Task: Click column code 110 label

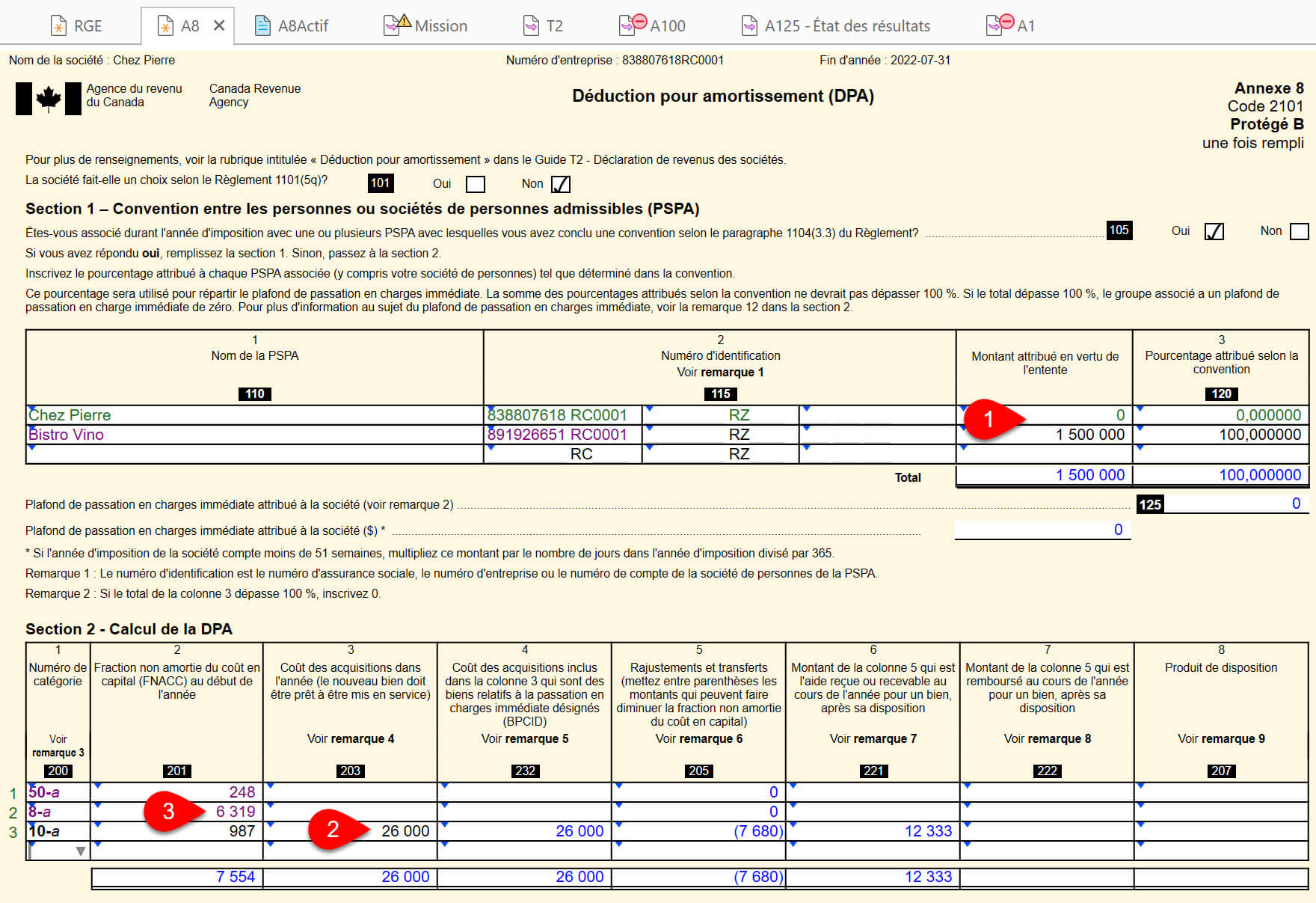Action: pyautogui.click(x=255, y=394)
